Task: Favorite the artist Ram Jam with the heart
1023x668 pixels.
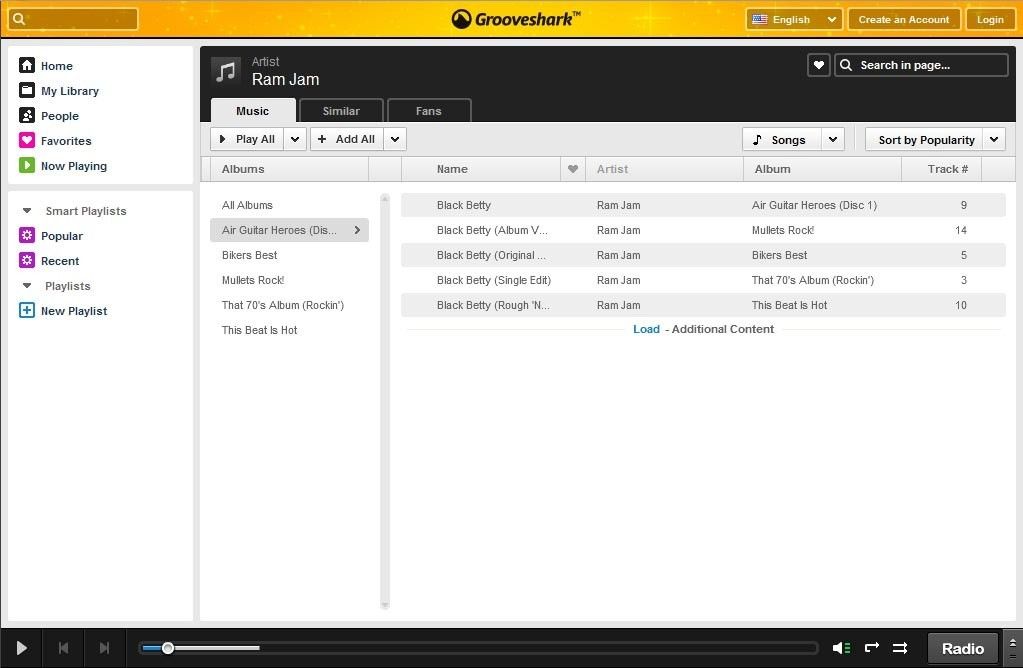Action: tap(818, 64)
